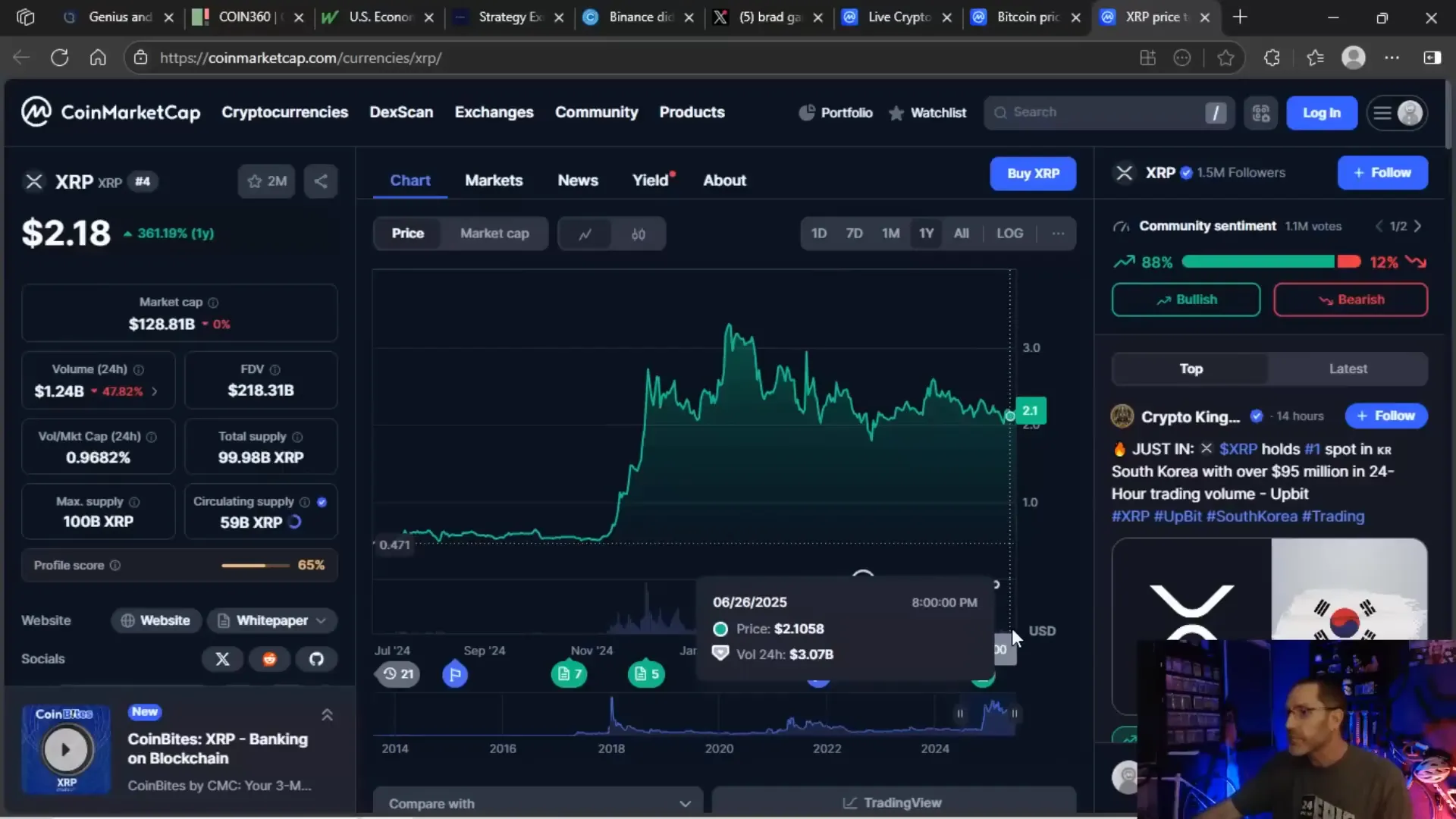Play the CoinBites XRP video
The width and height of the screenshot is (1456, 819).
[x=66, y=749]
